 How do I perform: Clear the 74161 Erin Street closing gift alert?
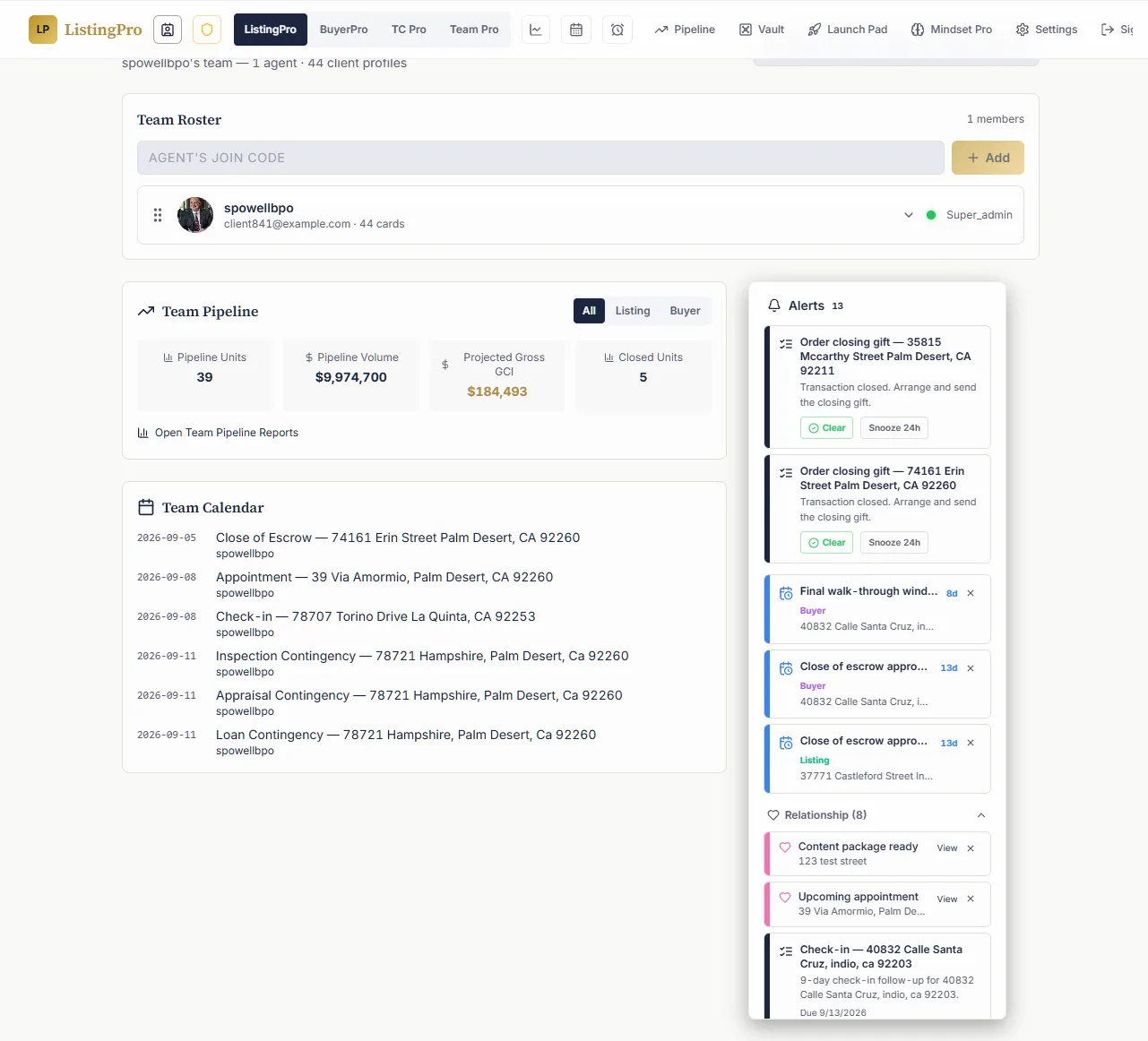tap(826, 543)
